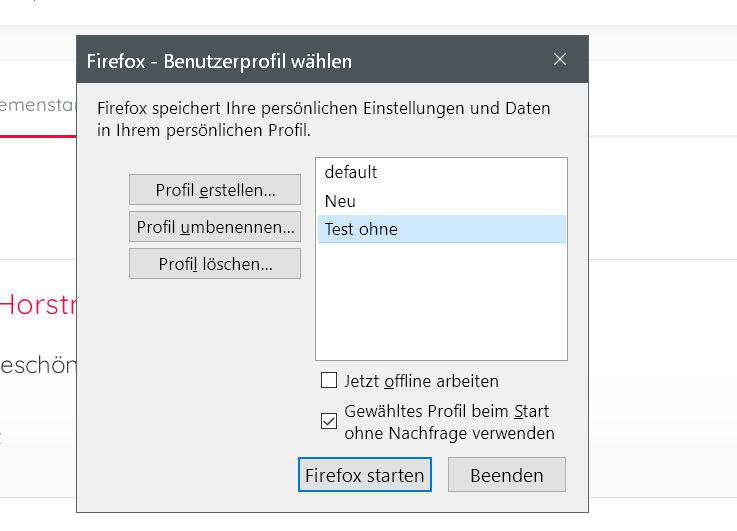The image size is (737, 531).
Task: Open the red 'Horst' heading link
Action: (38, 305)
